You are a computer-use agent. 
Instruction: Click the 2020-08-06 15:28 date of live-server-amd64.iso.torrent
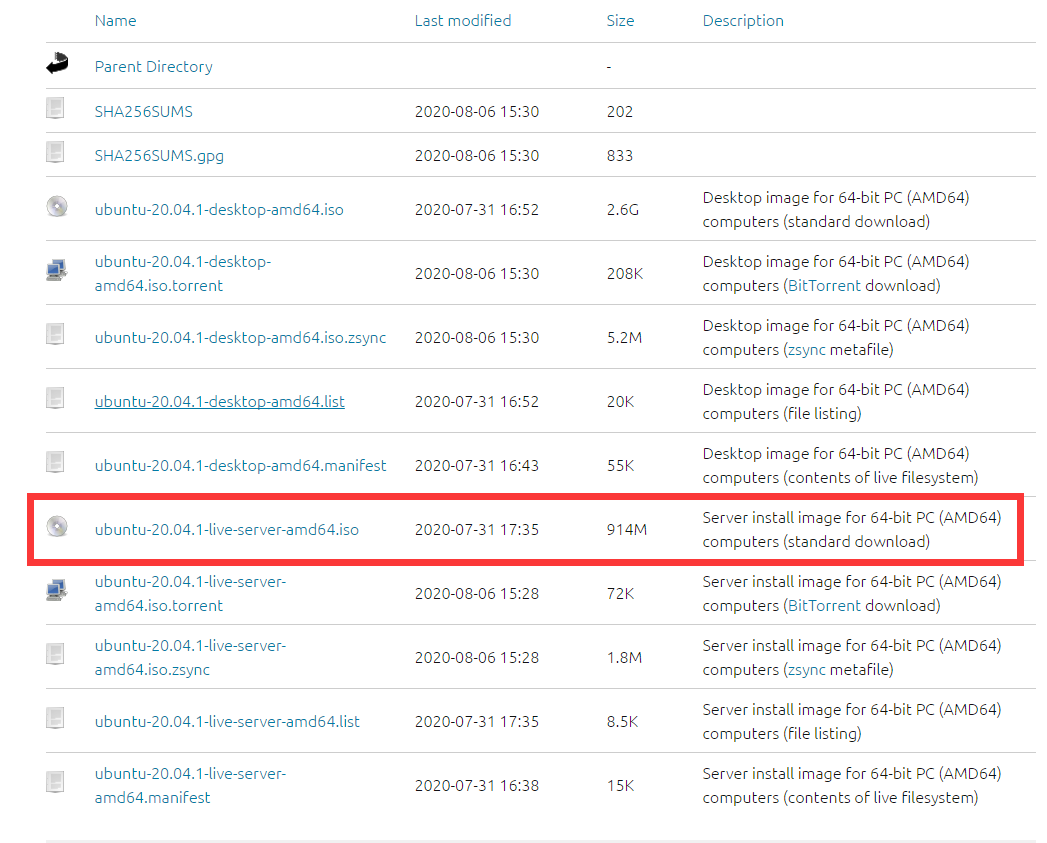pos(477,594)
